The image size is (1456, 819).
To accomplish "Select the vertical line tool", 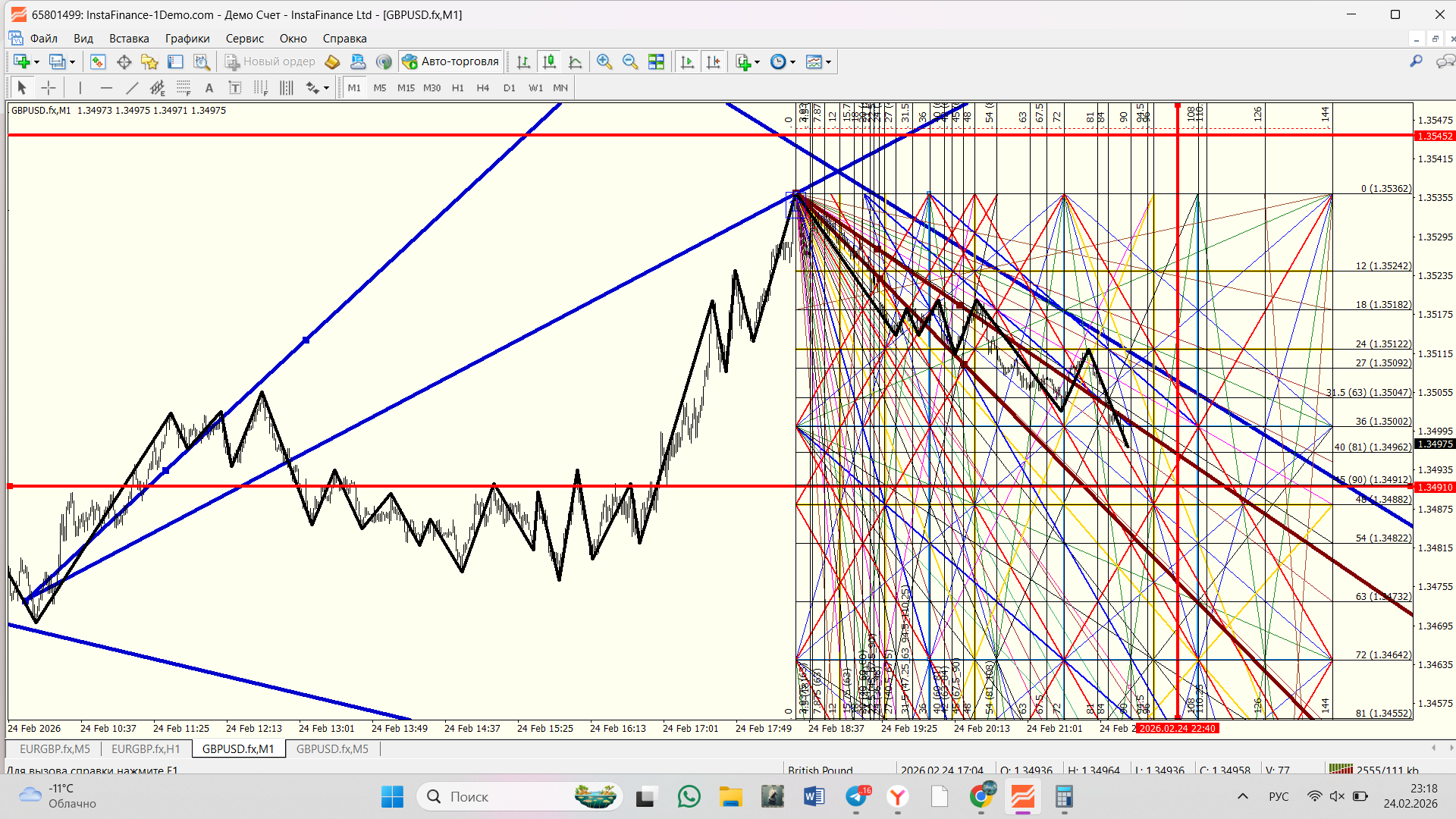I will (x=80, y=88).
